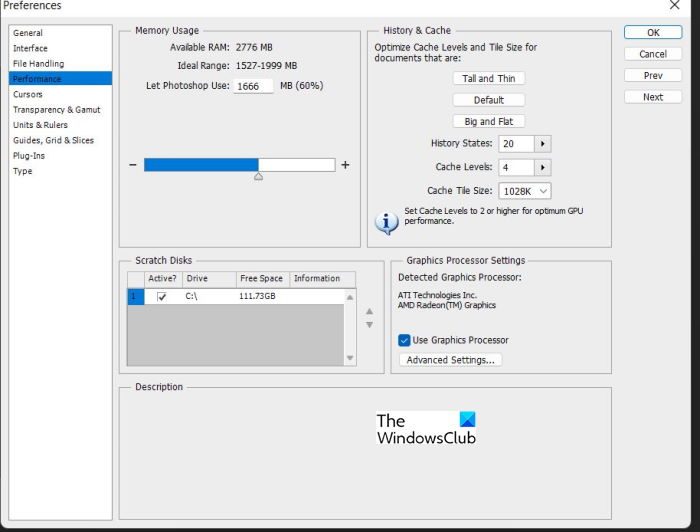
Task: Open Units & Rulers preferences
Action: (x=40, y=125)
